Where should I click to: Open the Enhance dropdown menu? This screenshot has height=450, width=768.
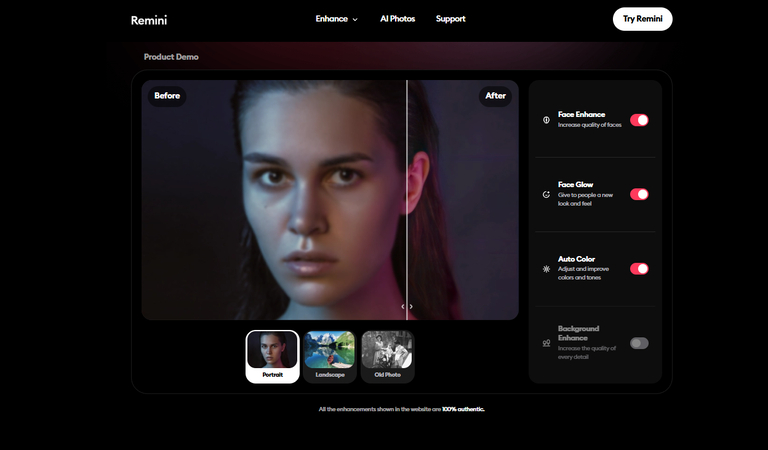point(336,19)
